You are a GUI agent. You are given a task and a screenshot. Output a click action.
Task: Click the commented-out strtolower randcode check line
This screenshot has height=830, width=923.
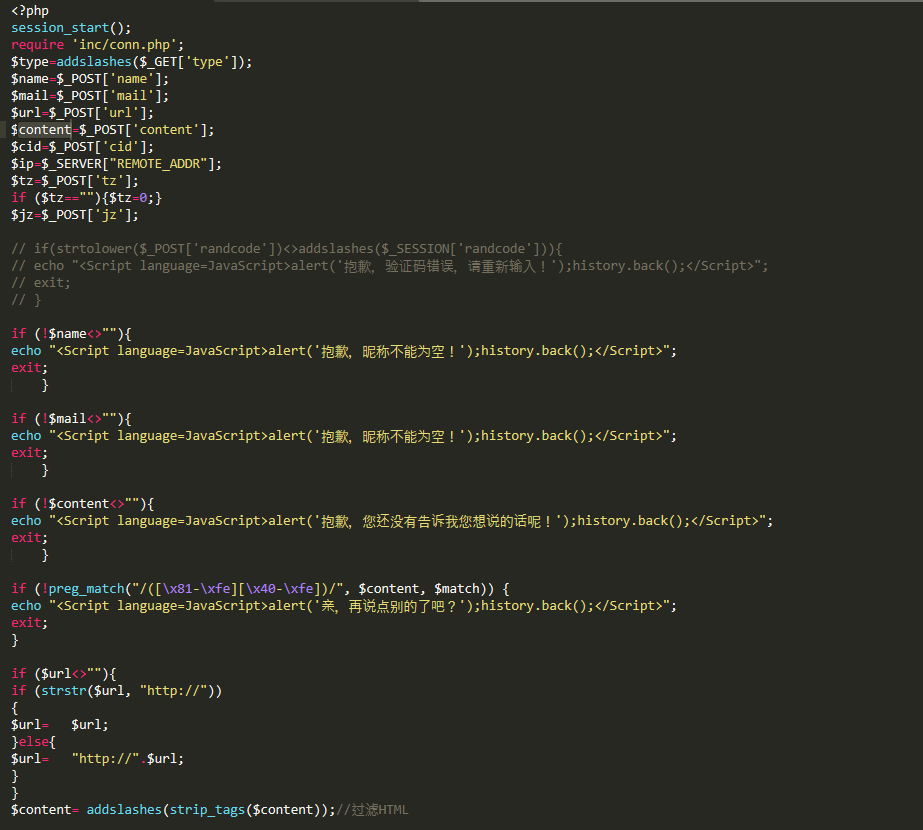tap(287, 249)
